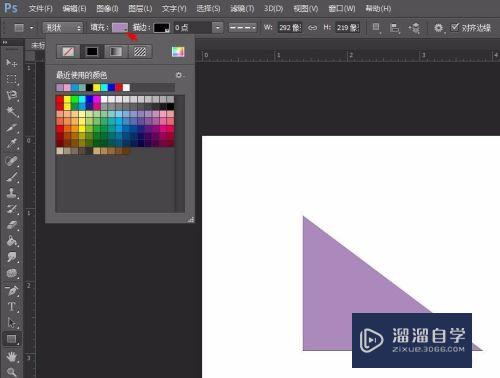
Task: Open the 窗口(W) menu
Action: tap(342, 8)
